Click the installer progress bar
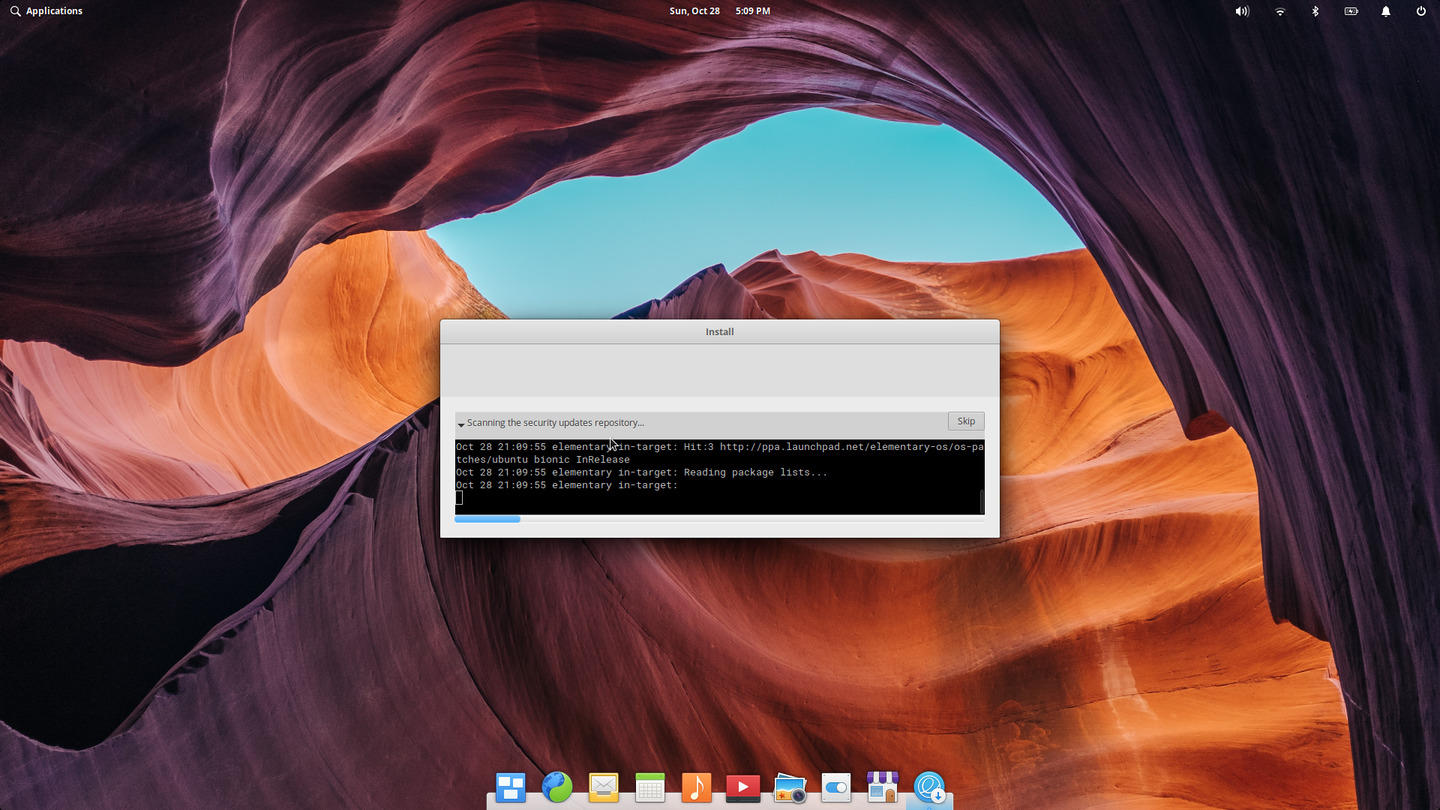The image size is (1440, 810). click(x=719, y=519)
